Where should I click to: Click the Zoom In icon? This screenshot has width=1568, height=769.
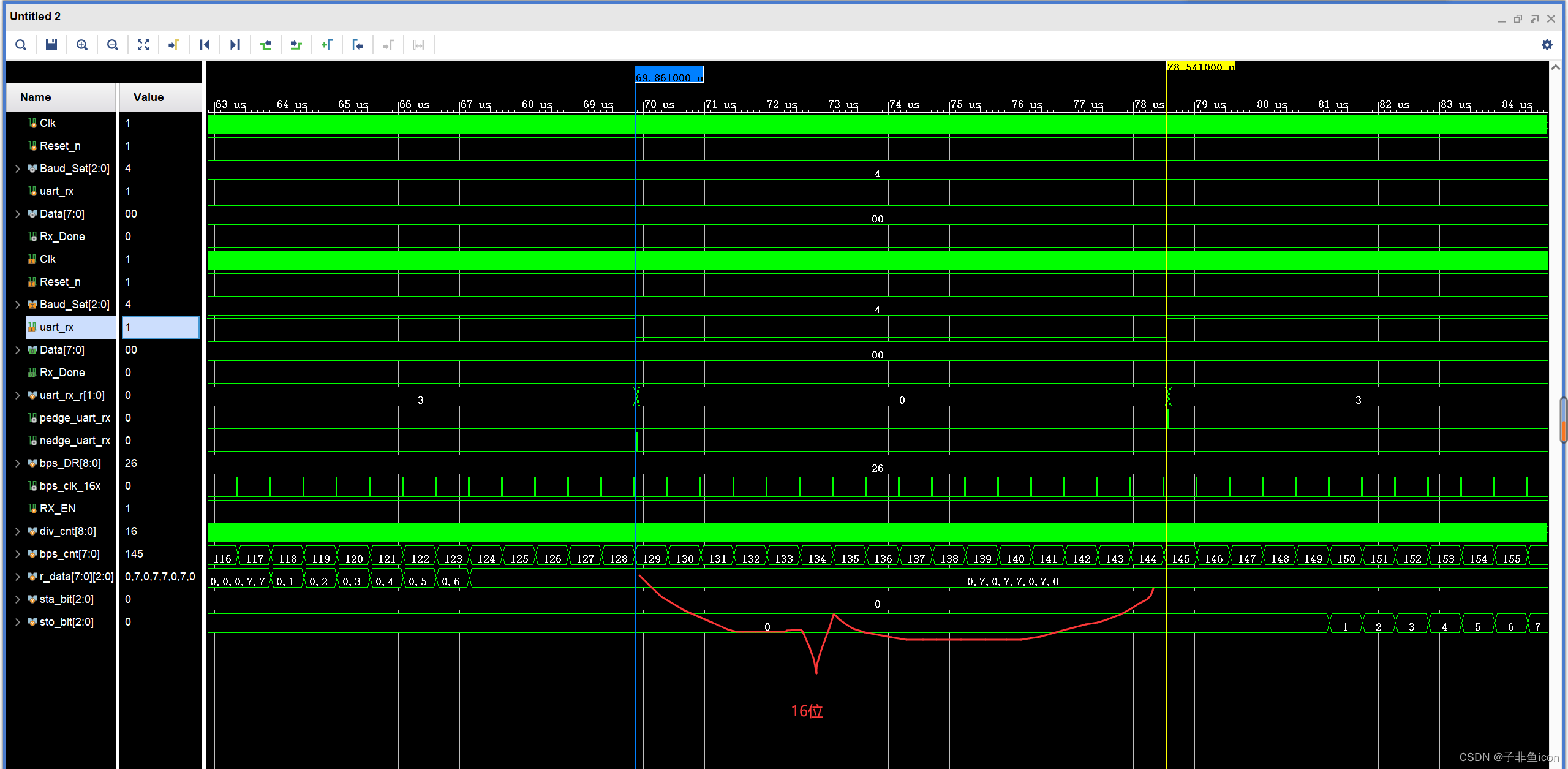tap(82, 45)
